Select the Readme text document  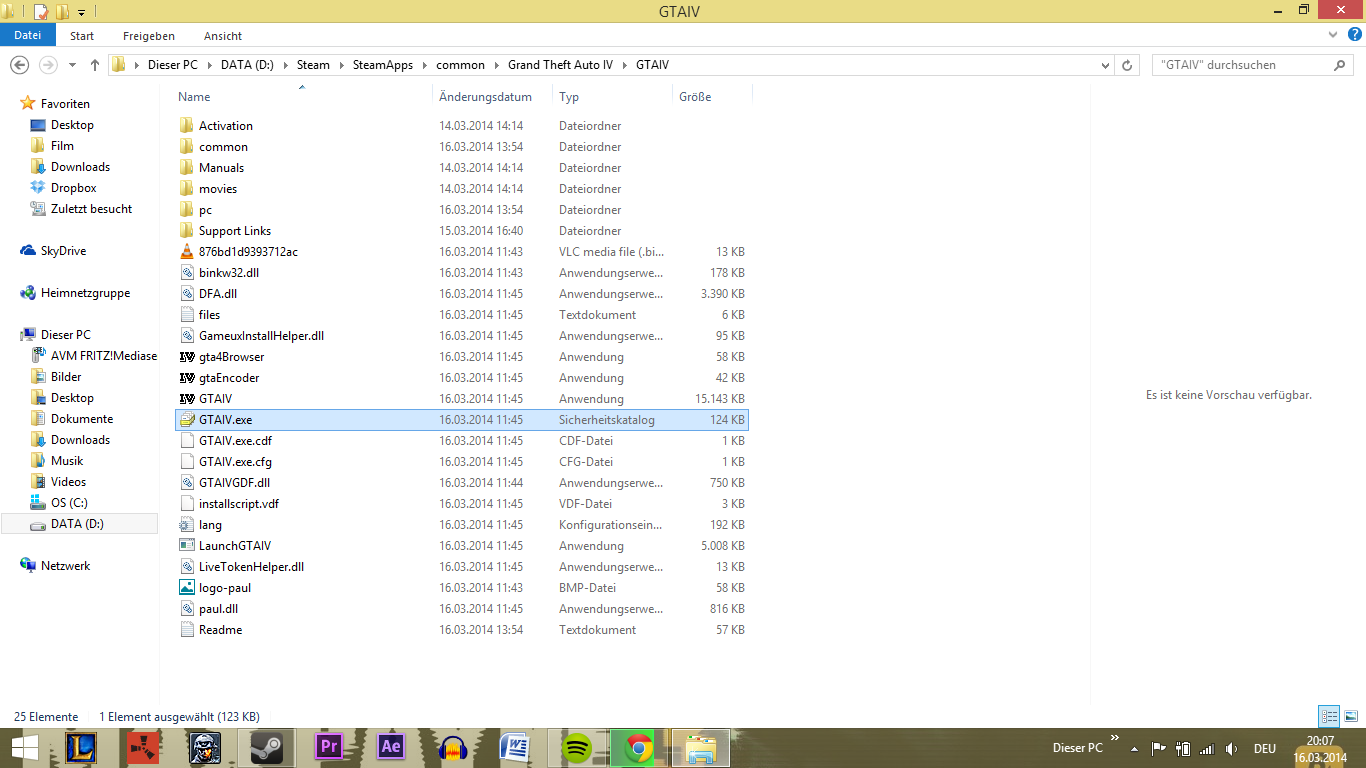[220, 630]
